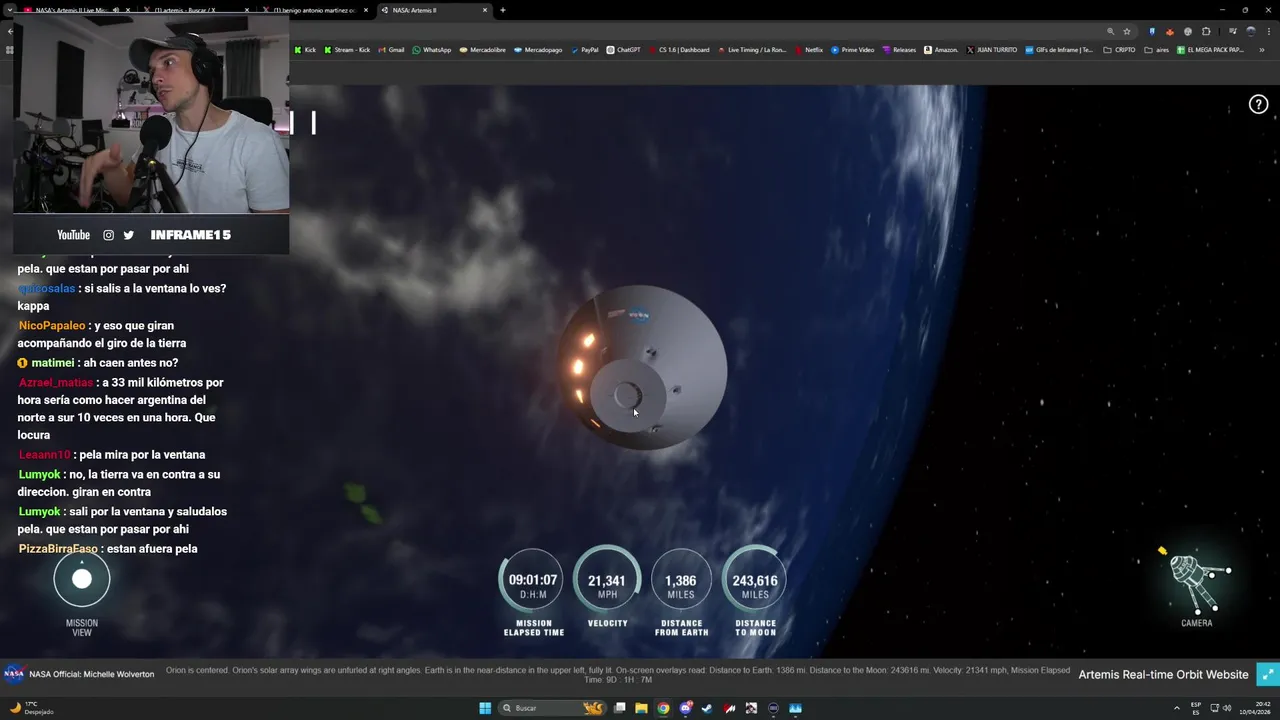Open the ESP language indicator
Screen dimensions: 1280x720
[x=1196, y=708]
